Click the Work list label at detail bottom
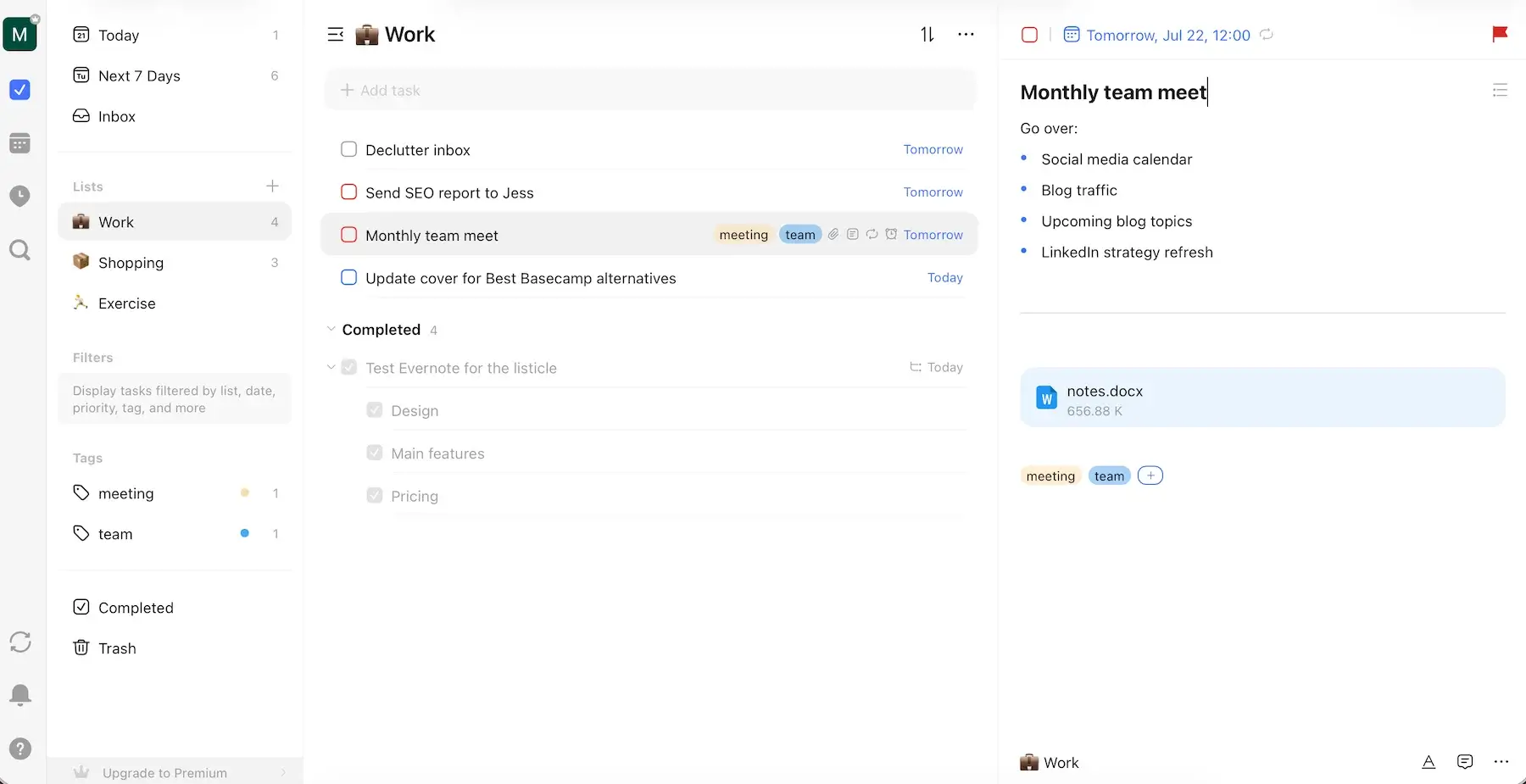 [x=1050, y=762]
